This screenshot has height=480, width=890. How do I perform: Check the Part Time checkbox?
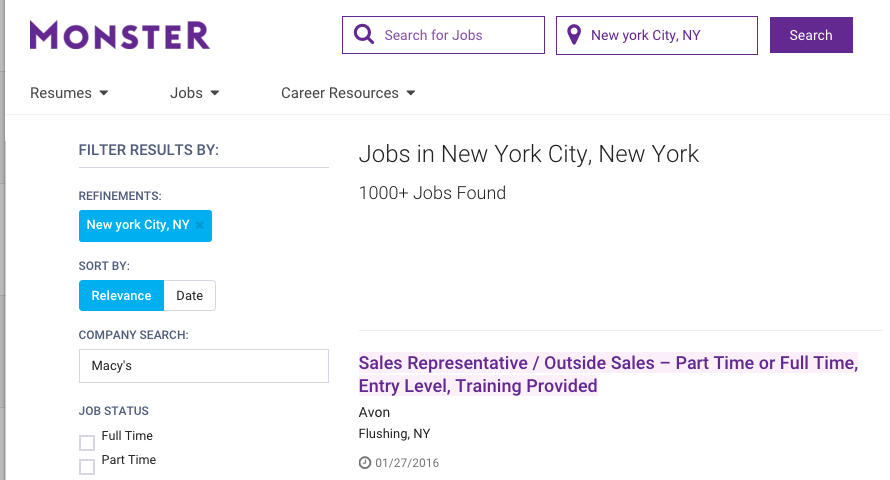87,467
